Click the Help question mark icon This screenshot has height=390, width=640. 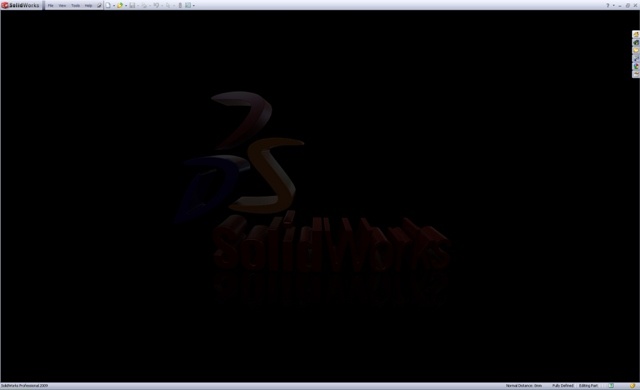[607, 5]
